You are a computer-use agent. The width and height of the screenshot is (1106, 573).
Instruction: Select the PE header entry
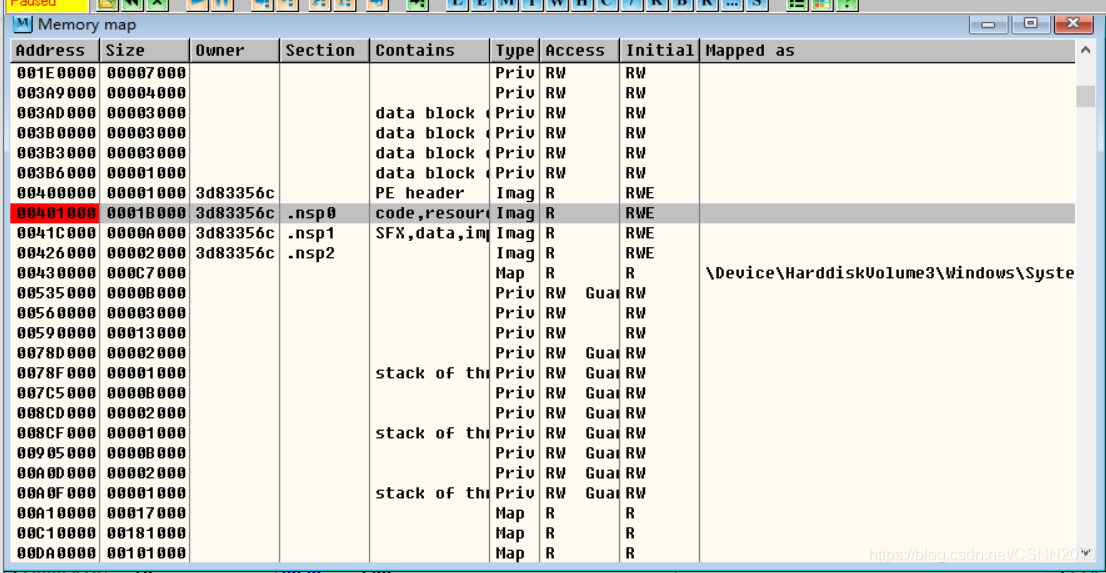pos(543,193)
